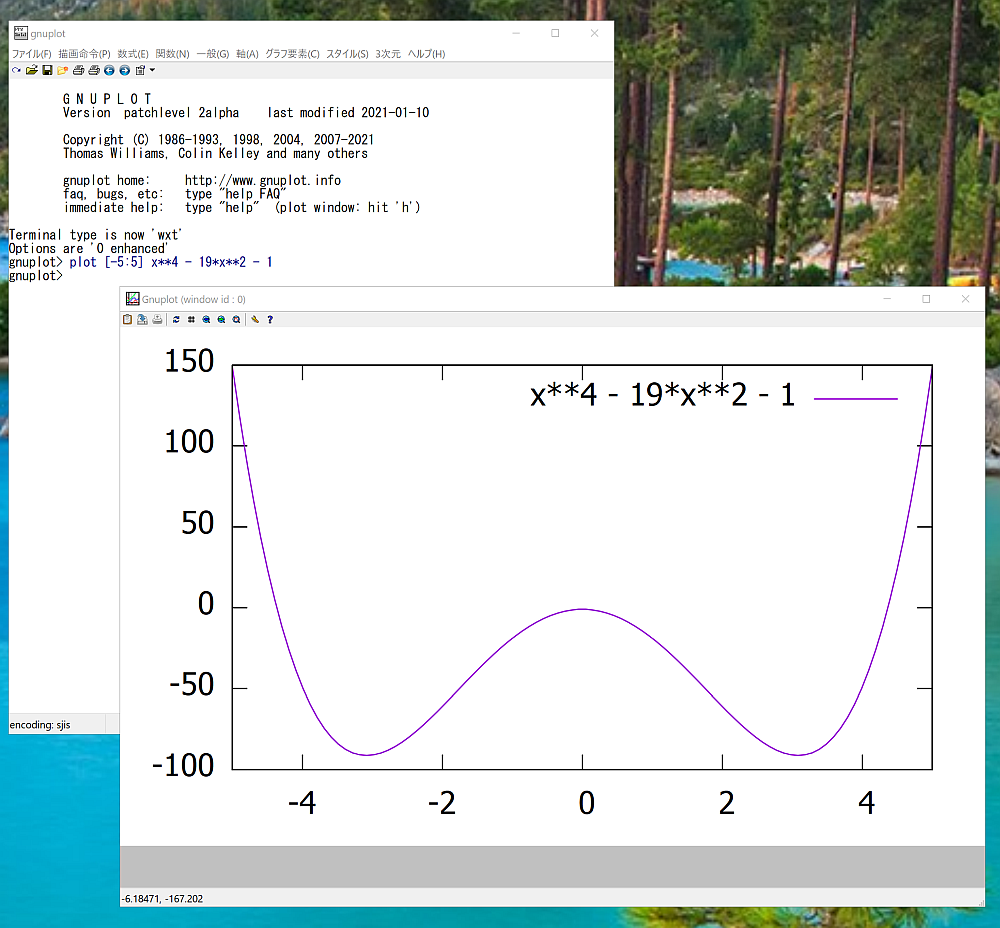Viewport: 1000px width, 928px height.
Task: Print the plot from the plot window toolbar
Action: pyautogui.click(x=157, y=320)
